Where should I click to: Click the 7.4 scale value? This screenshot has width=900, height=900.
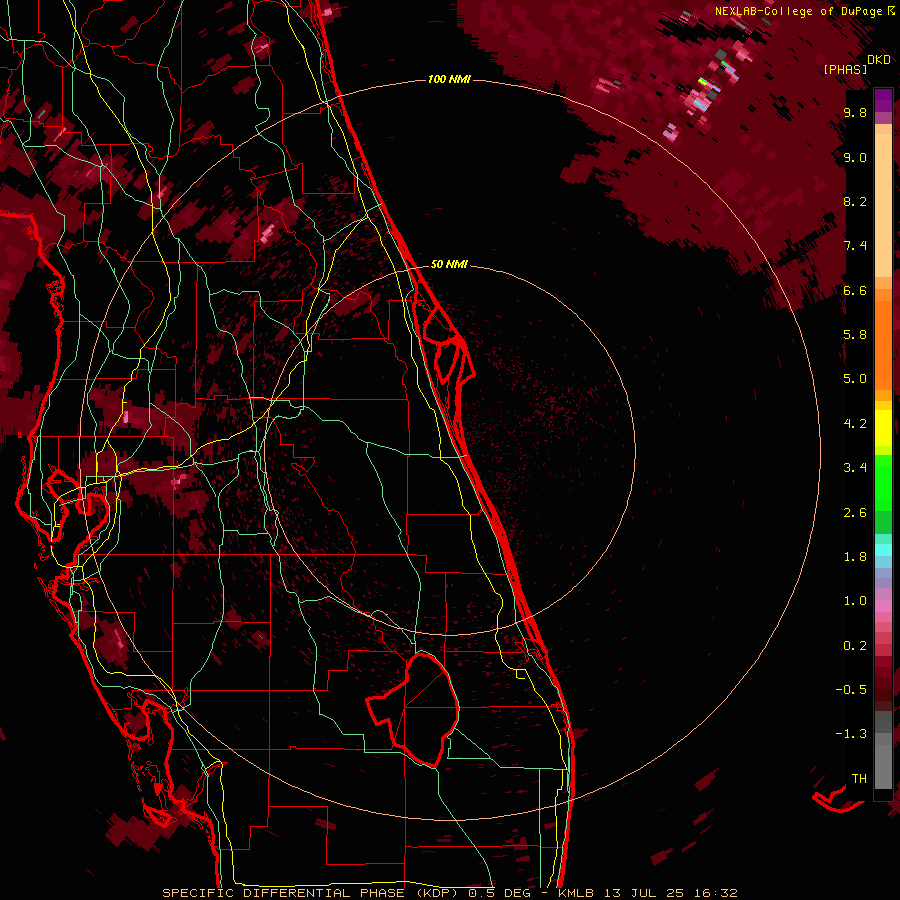click(x=855, y=246)
